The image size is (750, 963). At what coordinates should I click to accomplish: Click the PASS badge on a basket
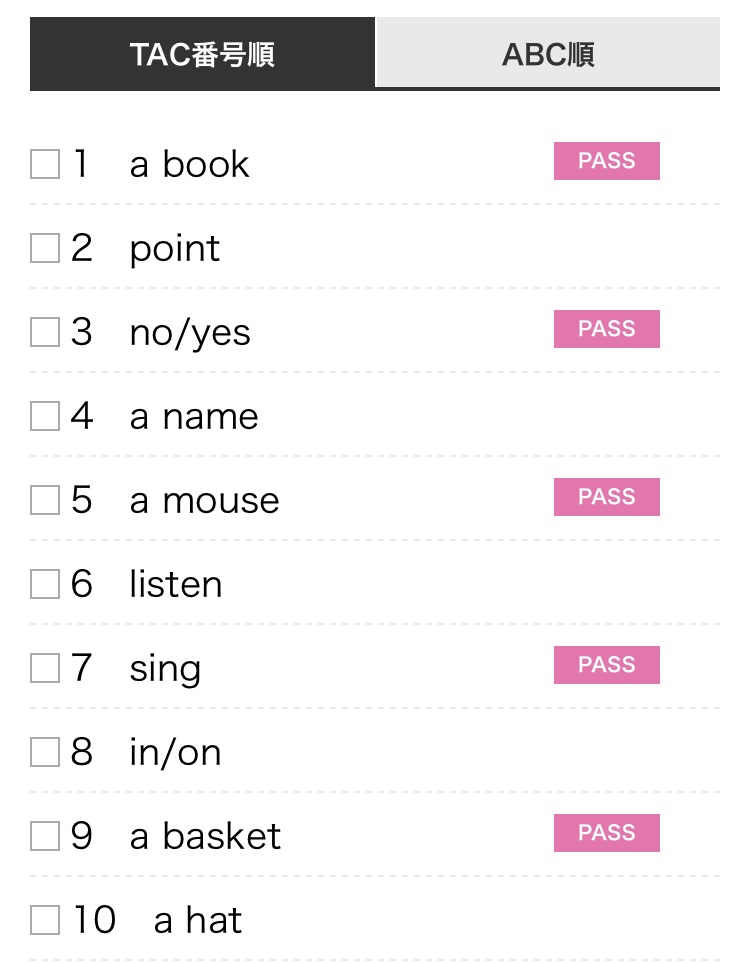[x=607, y=833]
